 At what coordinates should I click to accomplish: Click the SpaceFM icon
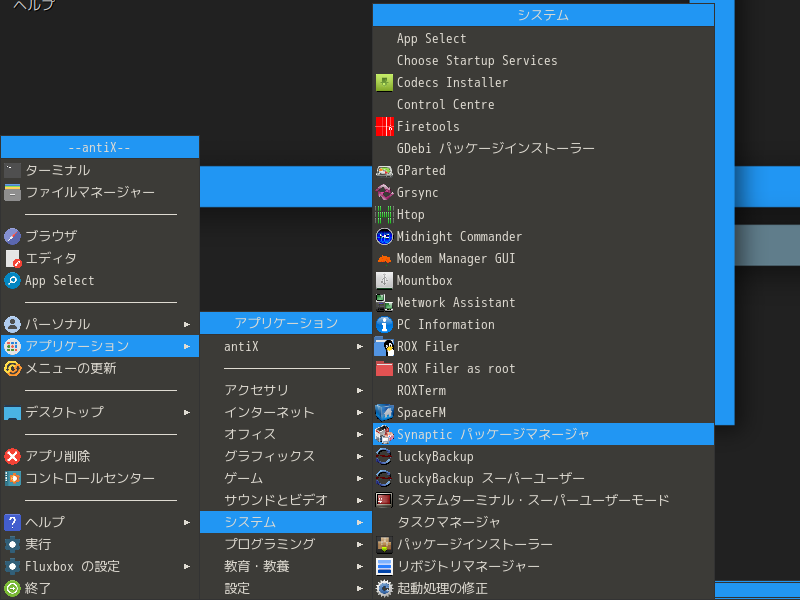coord(384,412)
